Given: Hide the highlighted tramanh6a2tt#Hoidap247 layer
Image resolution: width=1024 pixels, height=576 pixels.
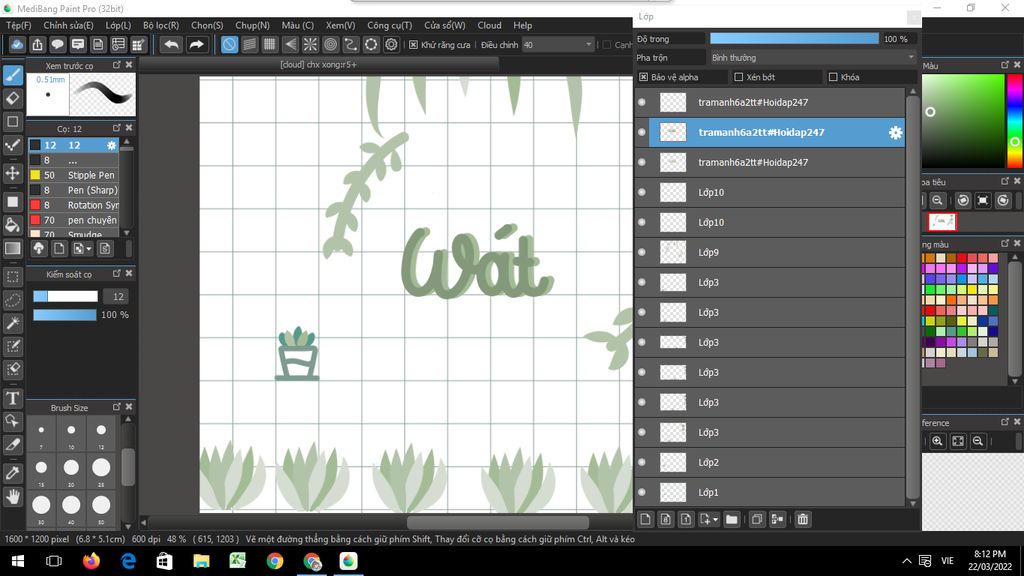Looking at the screenshot, I should [642, 132].
